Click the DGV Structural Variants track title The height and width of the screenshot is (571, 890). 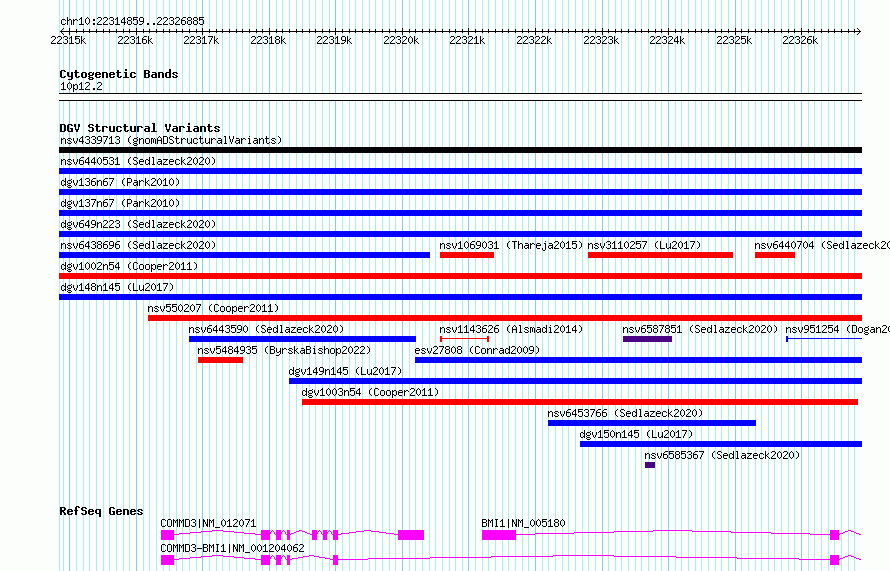(140, 128)
